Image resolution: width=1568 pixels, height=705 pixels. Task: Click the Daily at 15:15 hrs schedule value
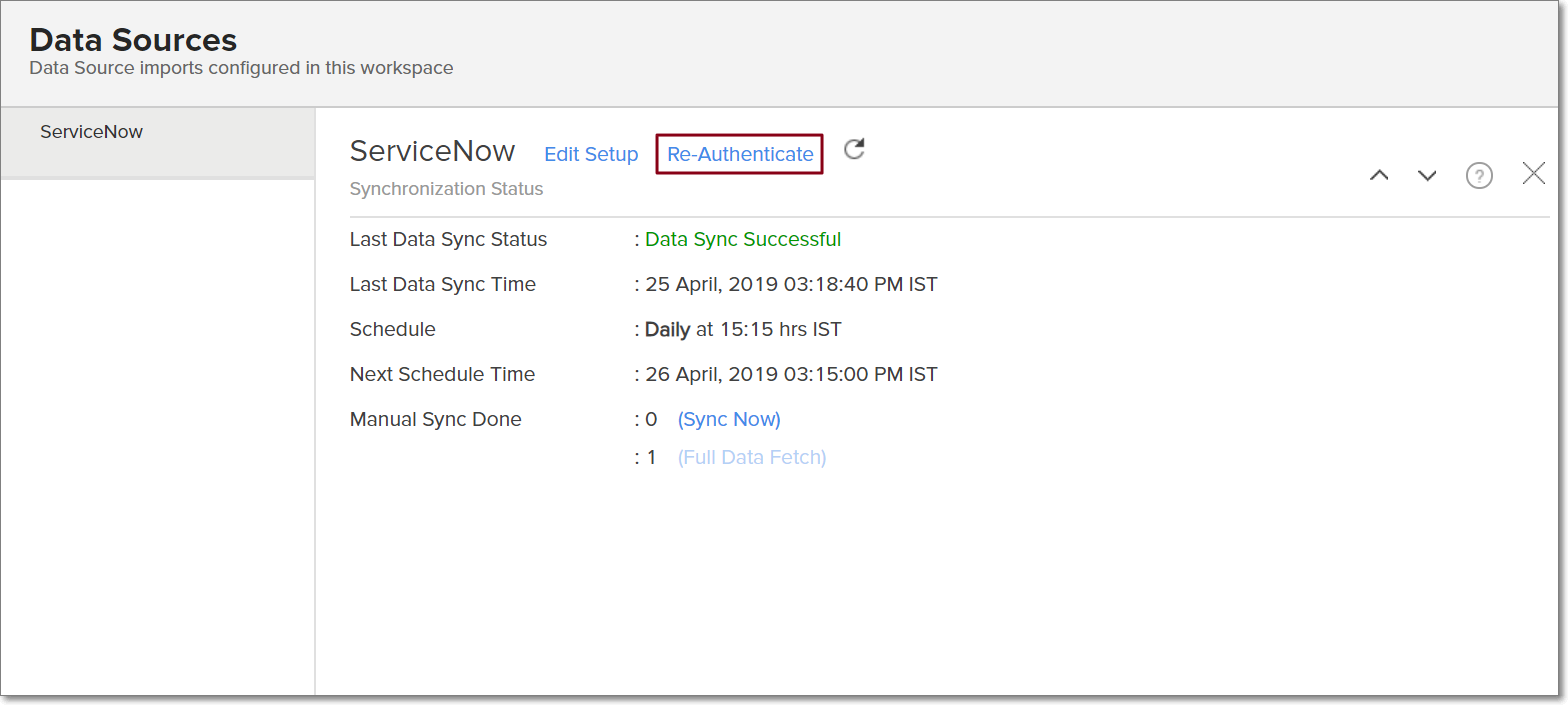point(743,329)
